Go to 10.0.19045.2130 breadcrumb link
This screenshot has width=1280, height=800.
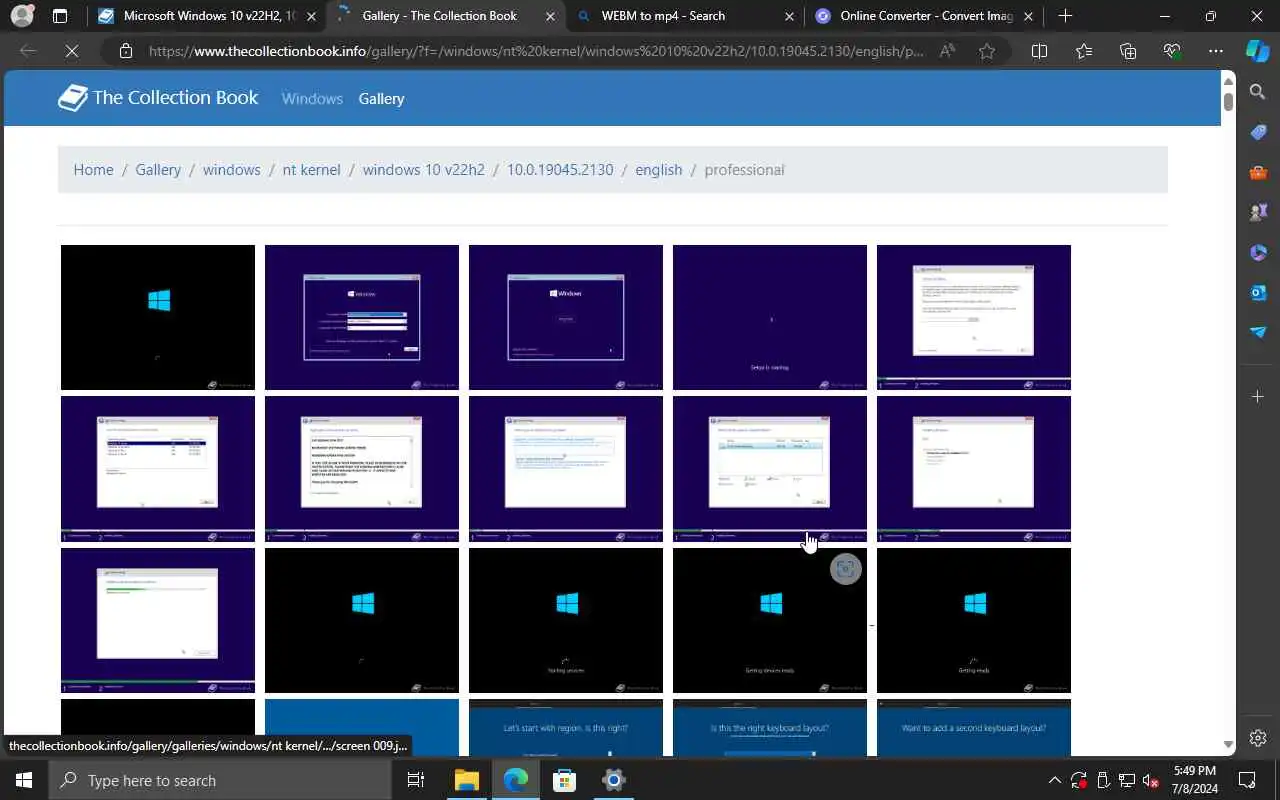[560, 170]
